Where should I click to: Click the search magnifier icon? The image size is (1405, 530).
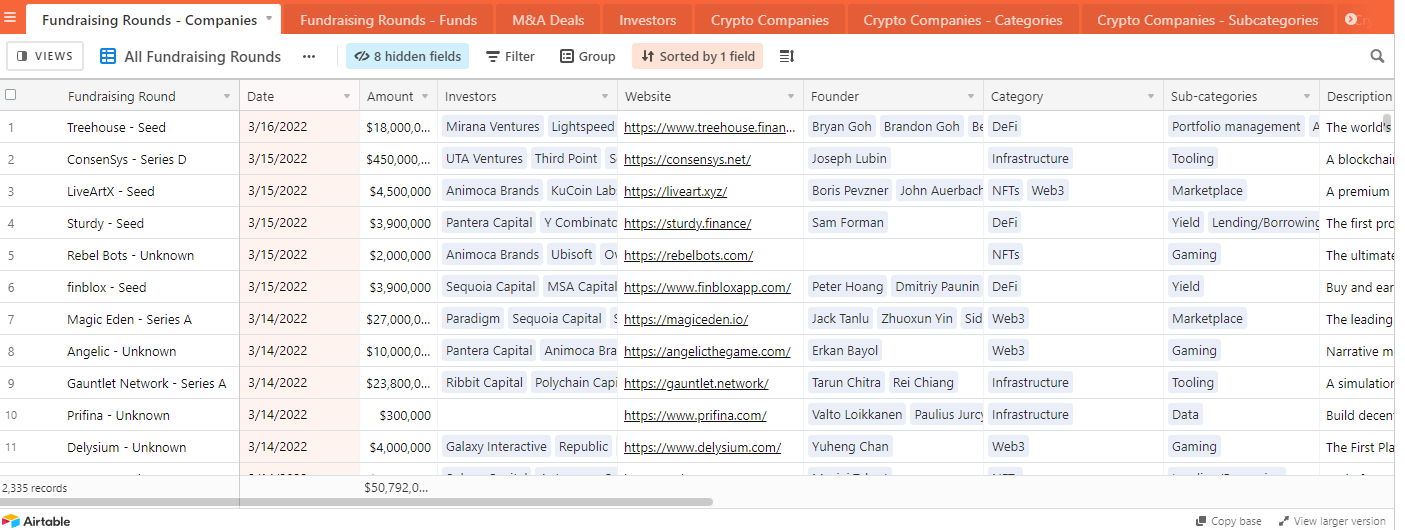pos(1377,57)
